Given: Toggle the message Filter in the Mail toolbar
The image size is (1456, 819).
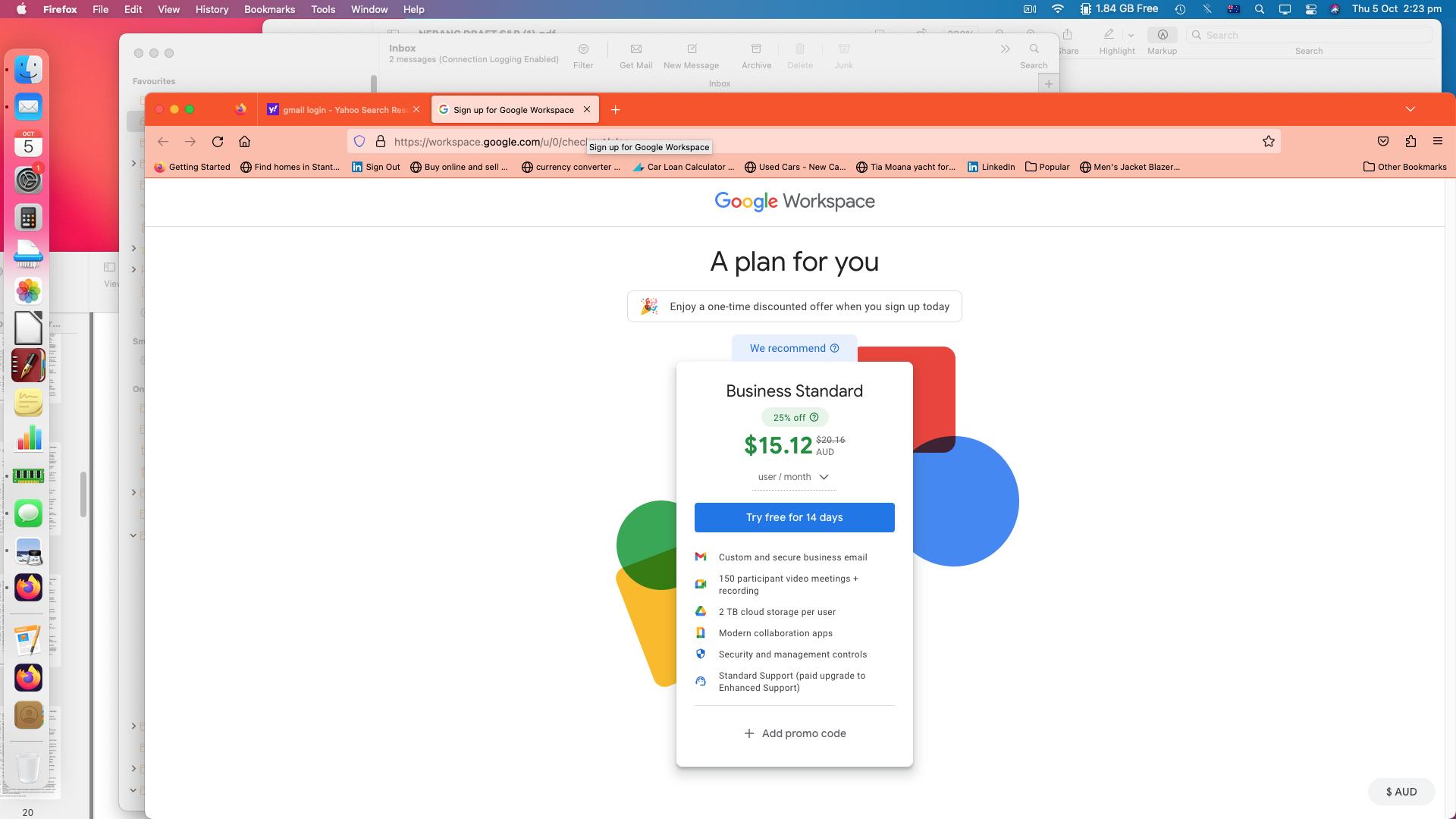Looking at the screenshot, I should tap(583, 55).
